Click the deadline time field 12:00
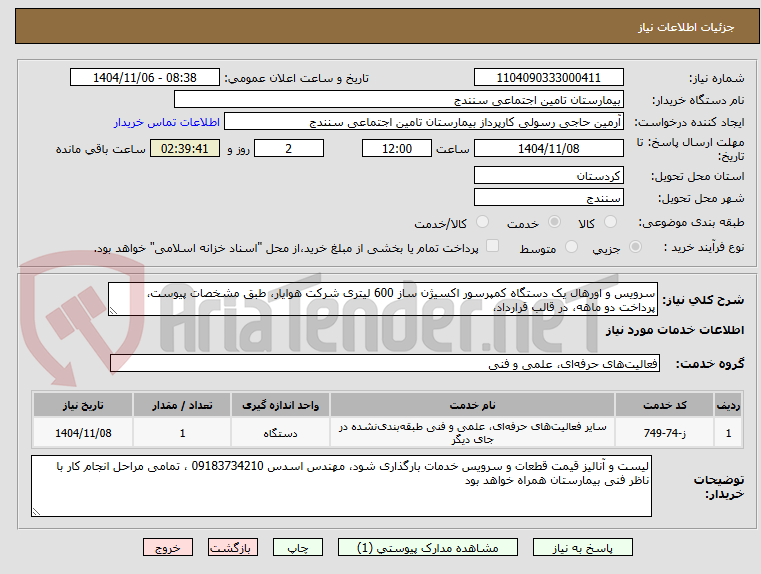761x574 pixels. click(x=397, y=148)
